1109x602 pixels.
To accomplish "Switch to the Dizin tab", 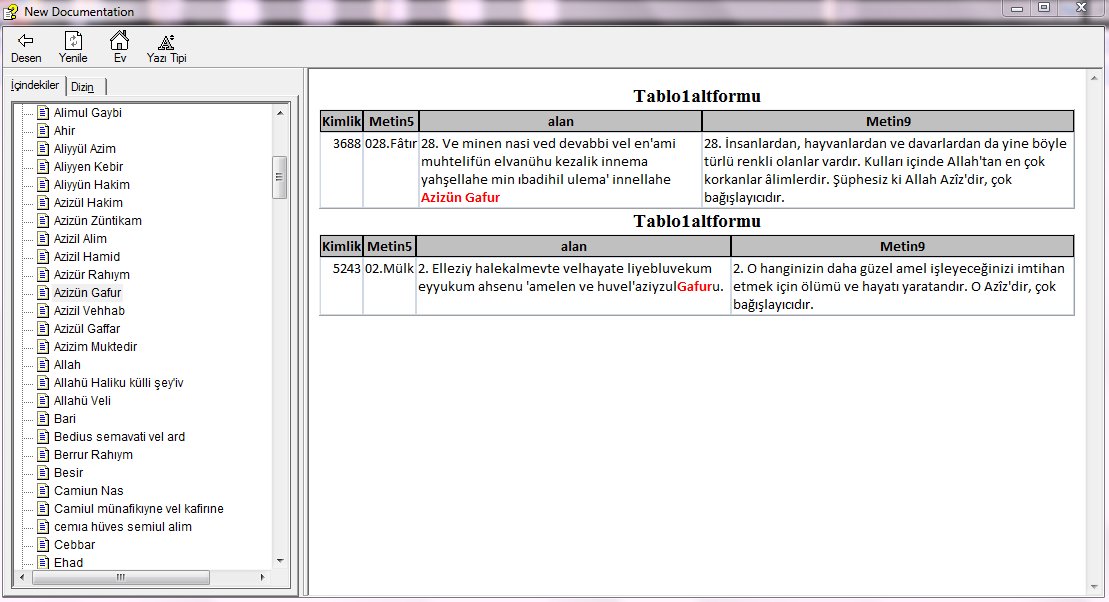I will tap(82, 87).
